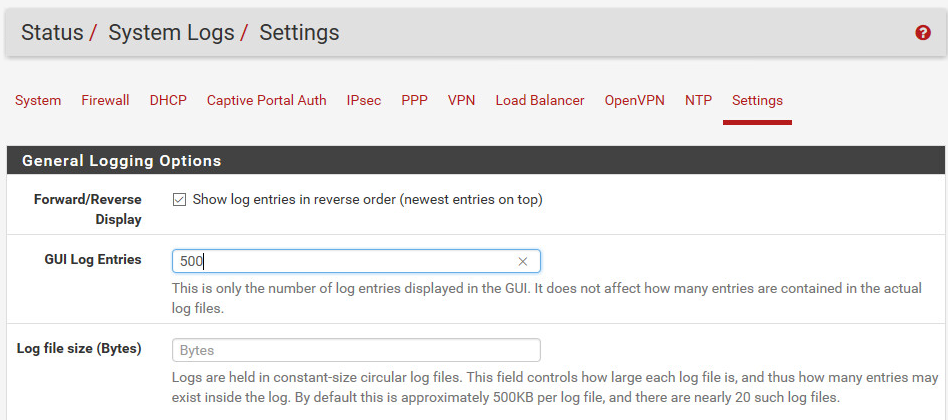Open the NTP tab
This screenshot has height=420, width=948.
pyautogui.click(x=698, y=100)
